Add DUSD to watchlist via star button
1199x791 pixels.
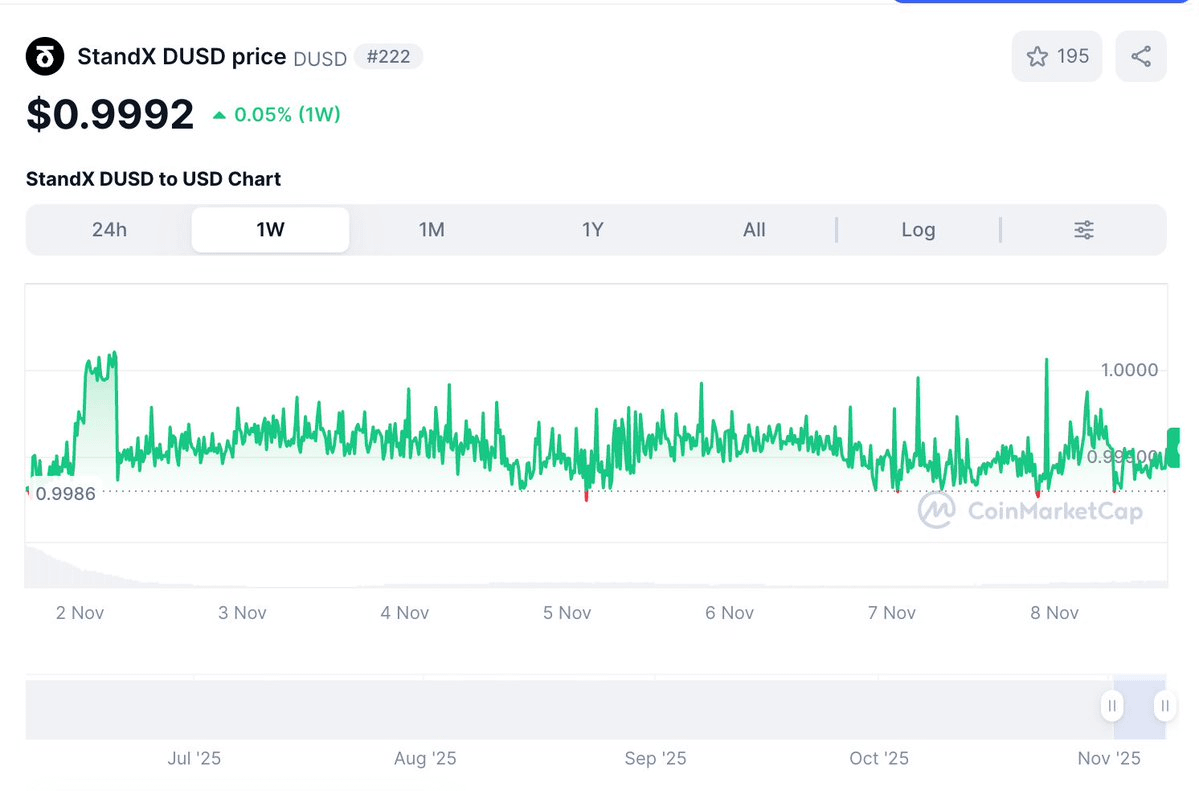coord(1057,57)
